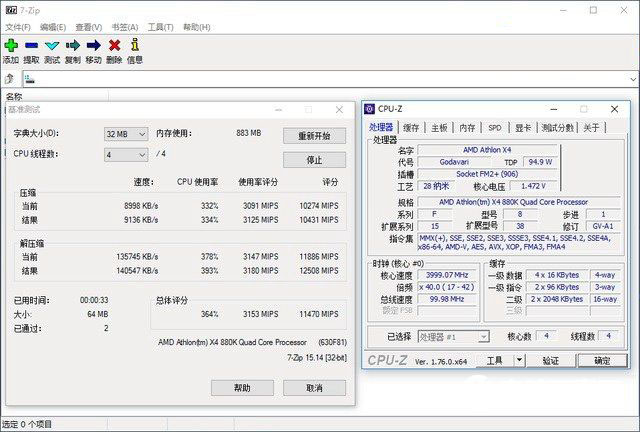Click the Ver. 1.76.0.x64 version text
Viewport: 640px width, 432px height.
point(440,362)
